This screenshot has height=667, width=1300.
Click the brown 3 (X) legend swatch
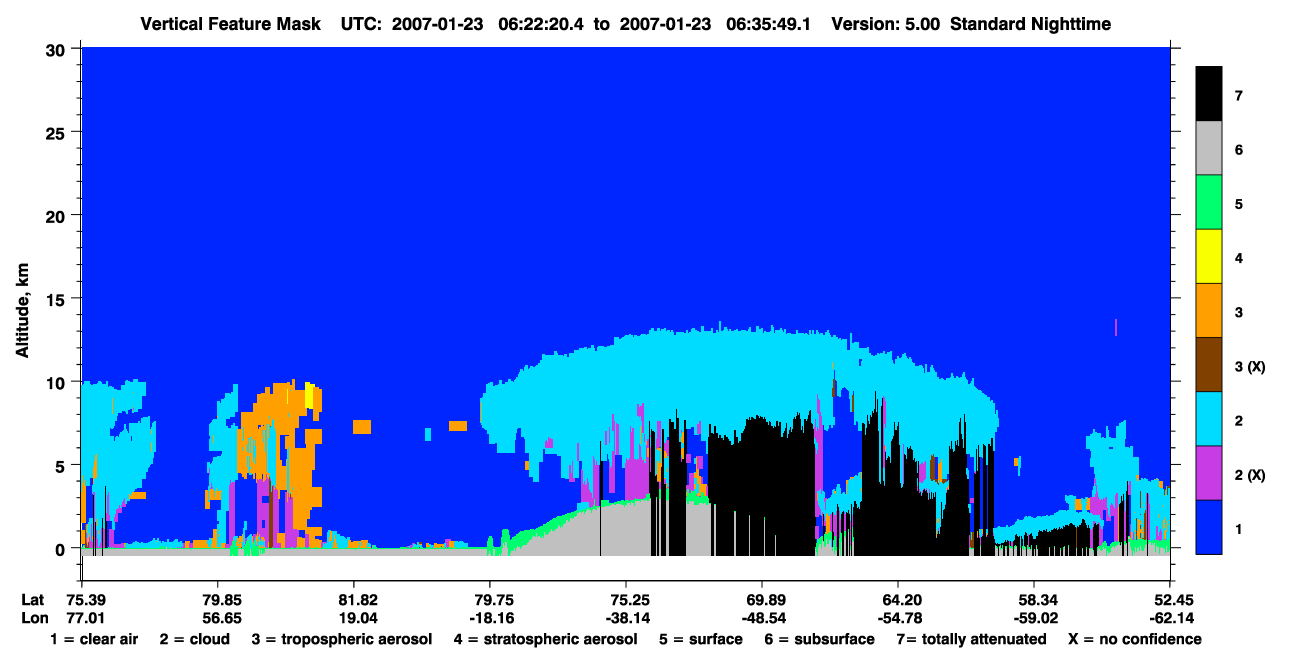(1209, 364)
